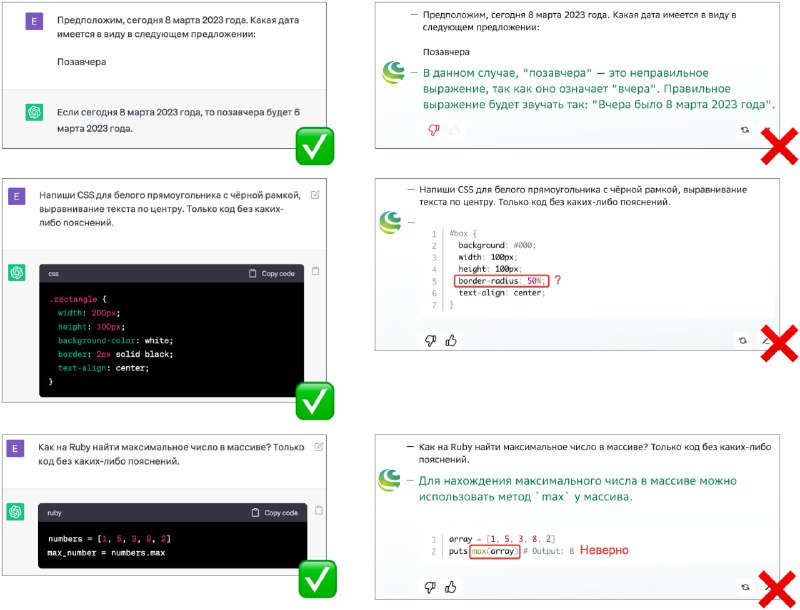
Task: Click the 'numbers = [1, 5, 3, 9, 2]' line
Action: (109, 539)
